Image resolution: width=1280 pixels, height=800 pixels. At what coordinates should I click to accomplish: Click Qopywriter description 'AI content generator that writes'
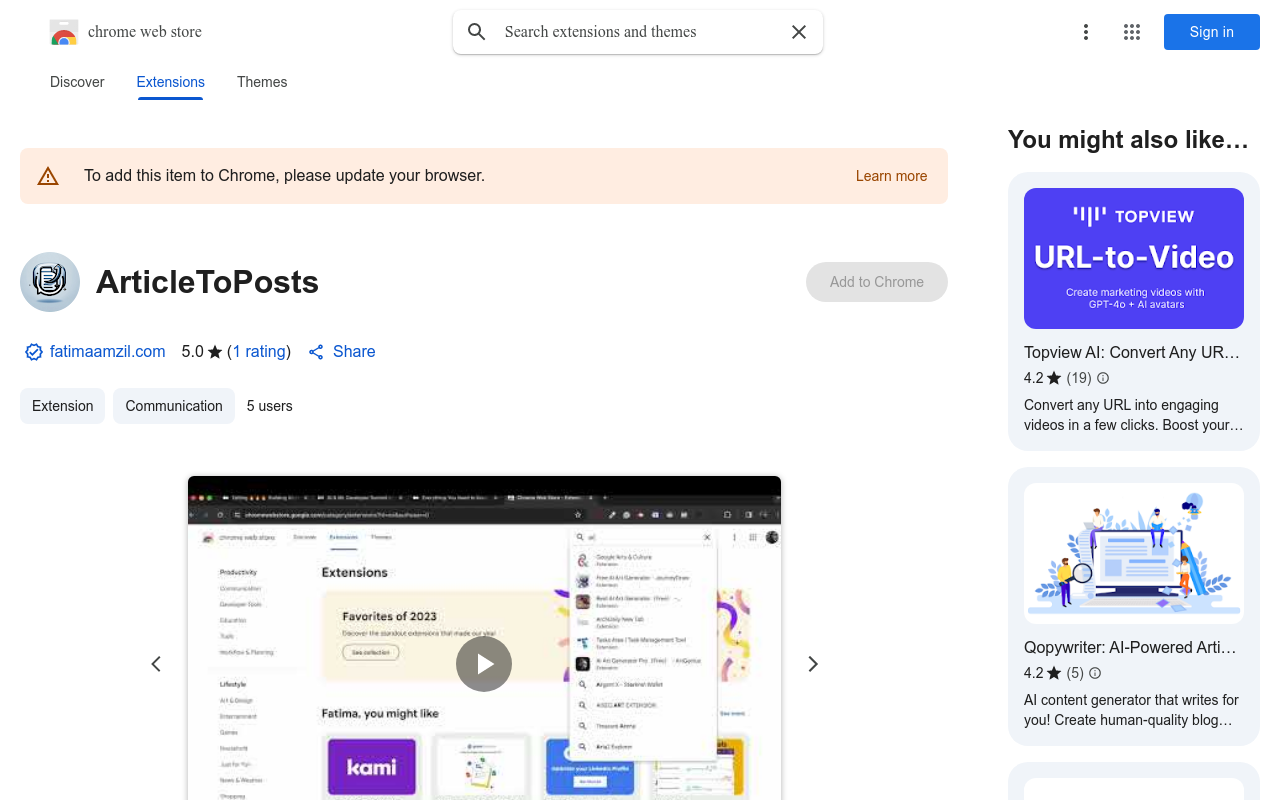tap(1131, 700)
